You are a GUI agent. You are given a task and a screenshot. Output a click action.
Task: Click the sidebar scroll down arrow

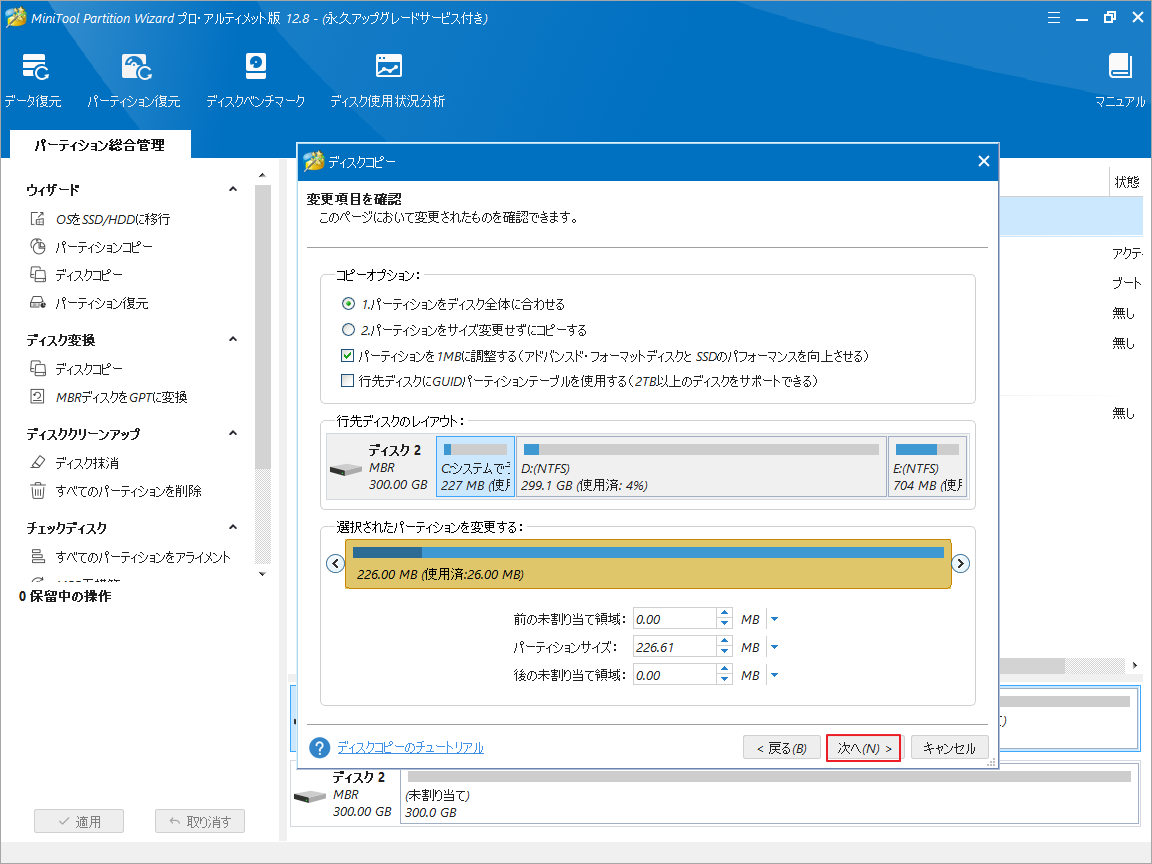pyautogui.click(x=262, y=574)
